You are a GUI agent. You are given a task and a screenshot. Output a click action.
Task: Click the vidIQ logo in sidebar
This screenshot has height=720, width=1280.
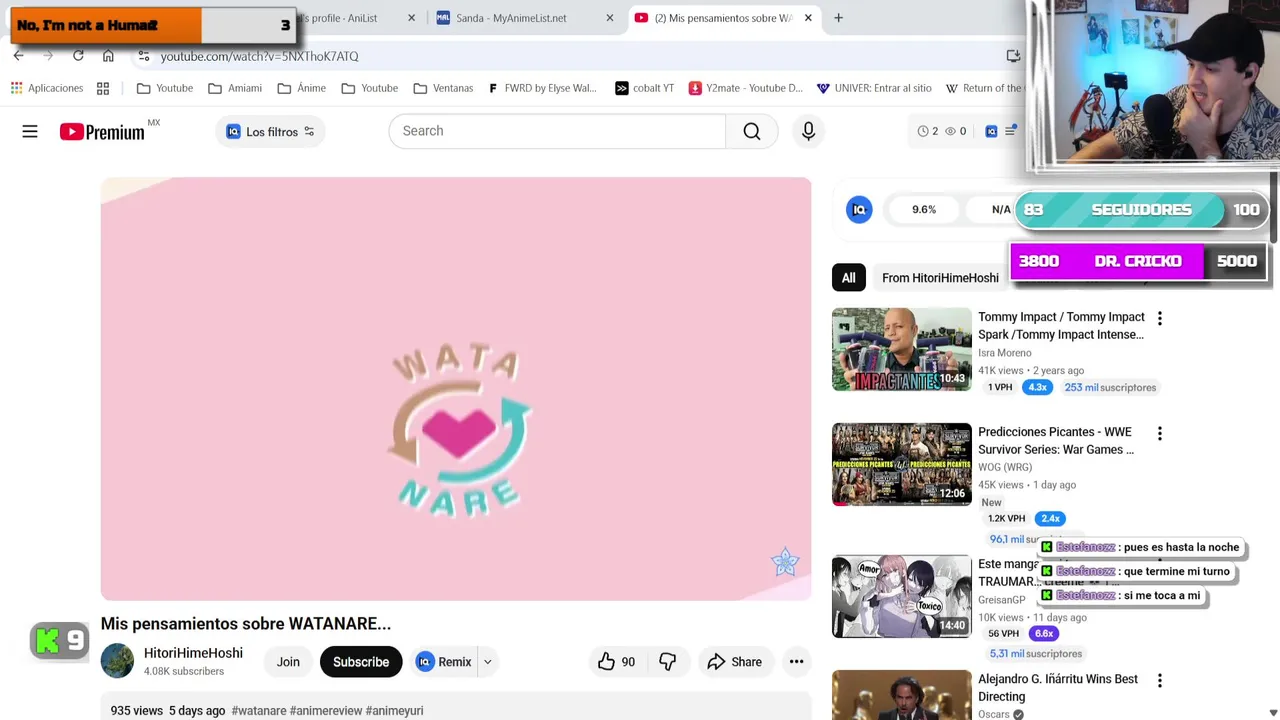pos(859,209)
